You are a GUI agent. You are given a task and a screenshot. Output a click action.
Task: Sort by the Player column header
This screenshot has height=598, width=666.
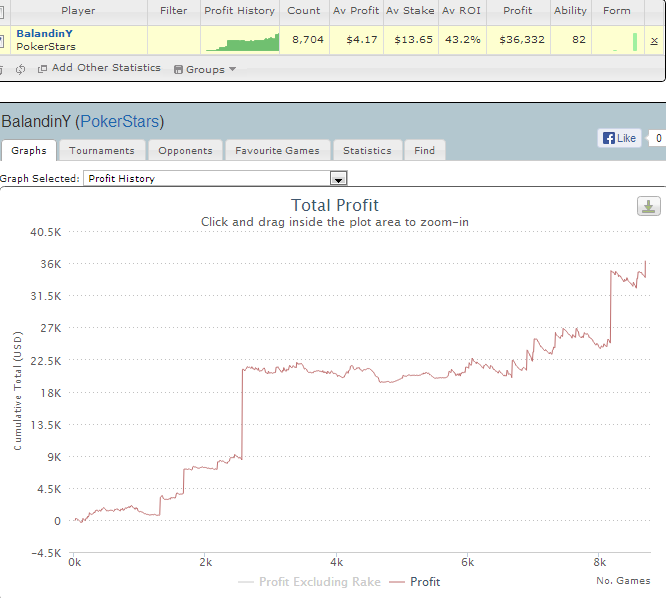coord(78,11)
